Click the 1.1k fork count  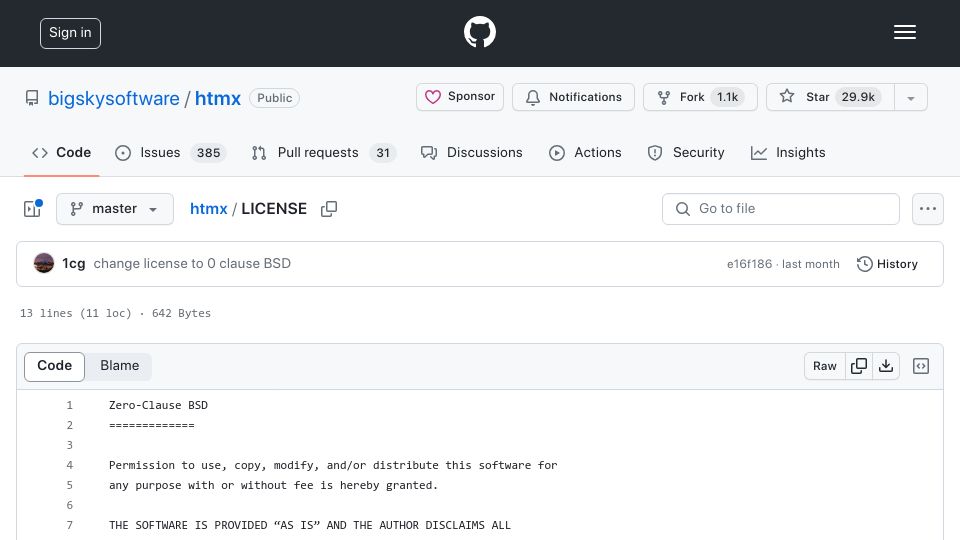[x=727, y=97]
